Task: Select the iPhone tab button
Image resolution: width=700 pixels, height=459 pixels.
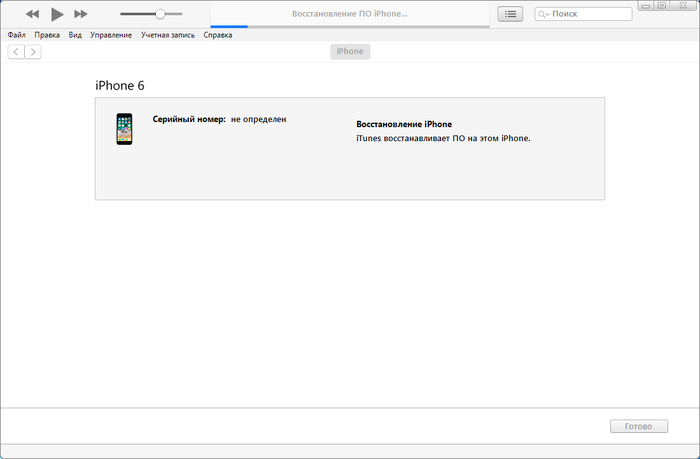Action: 350,52
